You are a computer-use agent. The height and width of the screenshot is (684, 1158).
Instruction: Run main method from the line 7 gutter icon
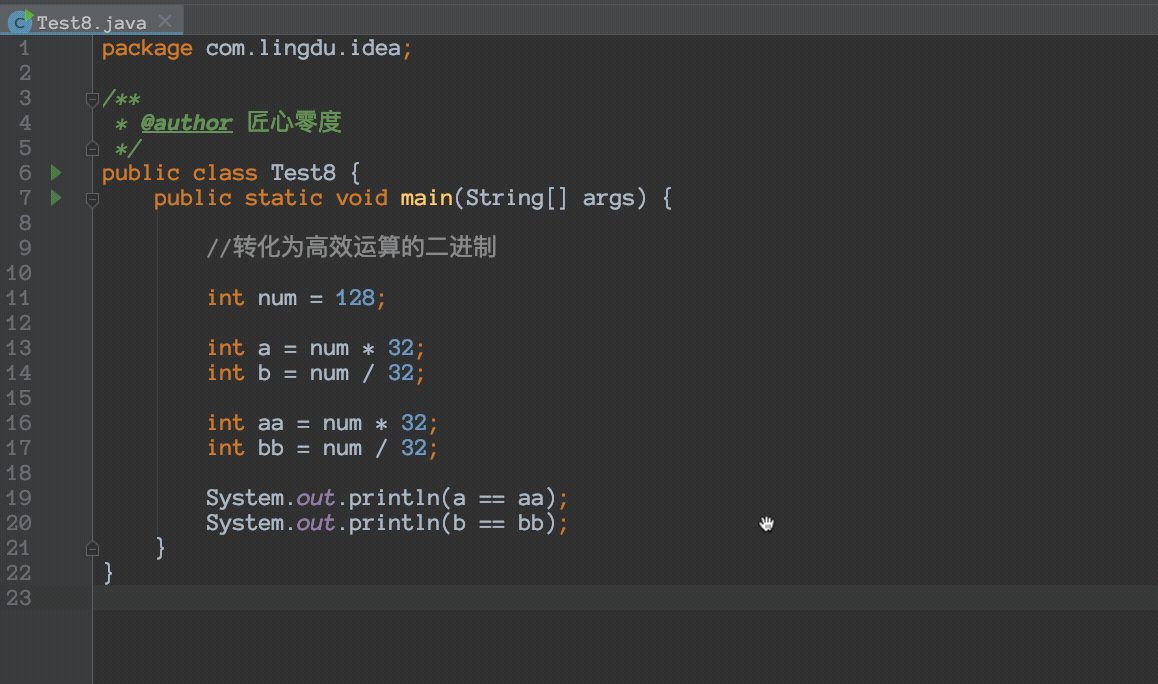tap(55, 197)
